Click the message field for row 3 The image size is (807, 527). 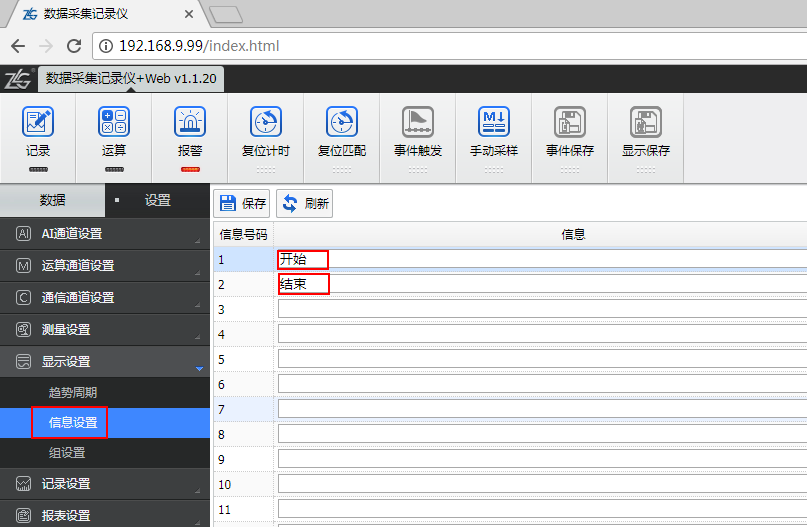[540, 310]
